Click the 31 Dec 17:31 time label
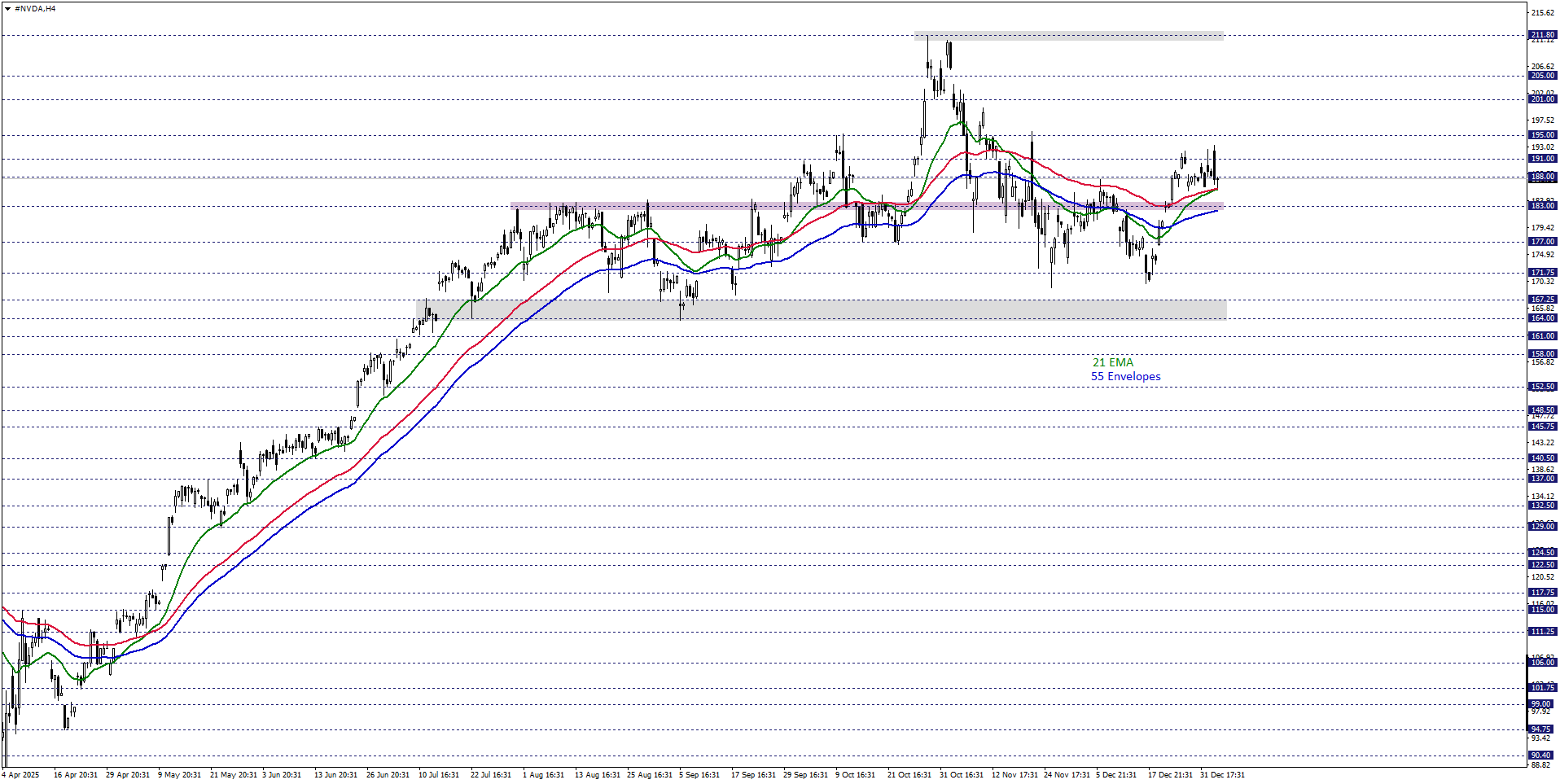Viewport: 1560px width, 784px height. tap(1221, 775)
